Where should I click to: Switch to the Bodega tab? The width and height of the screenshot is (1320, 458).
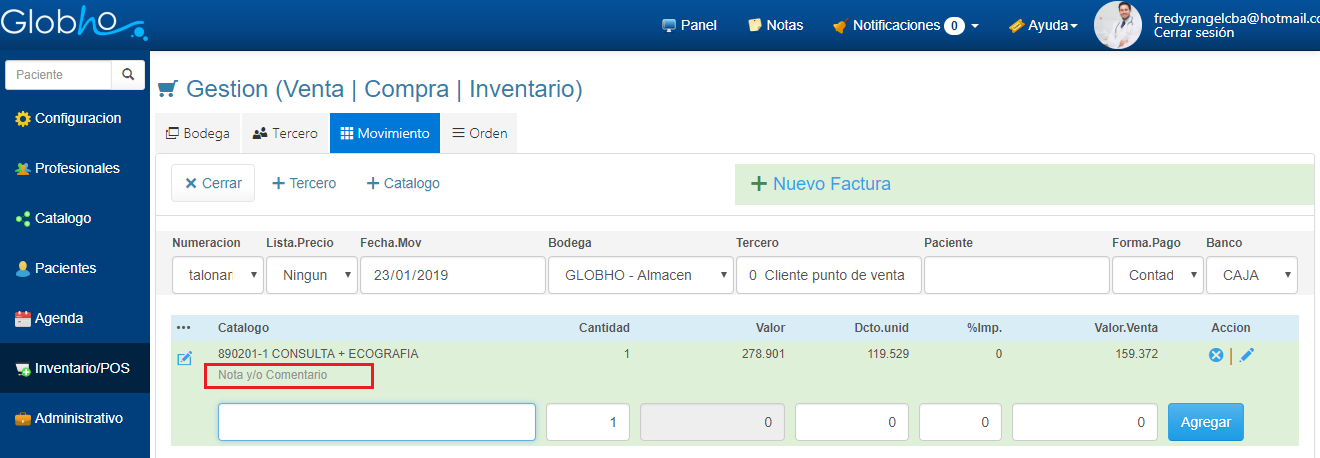197,133
